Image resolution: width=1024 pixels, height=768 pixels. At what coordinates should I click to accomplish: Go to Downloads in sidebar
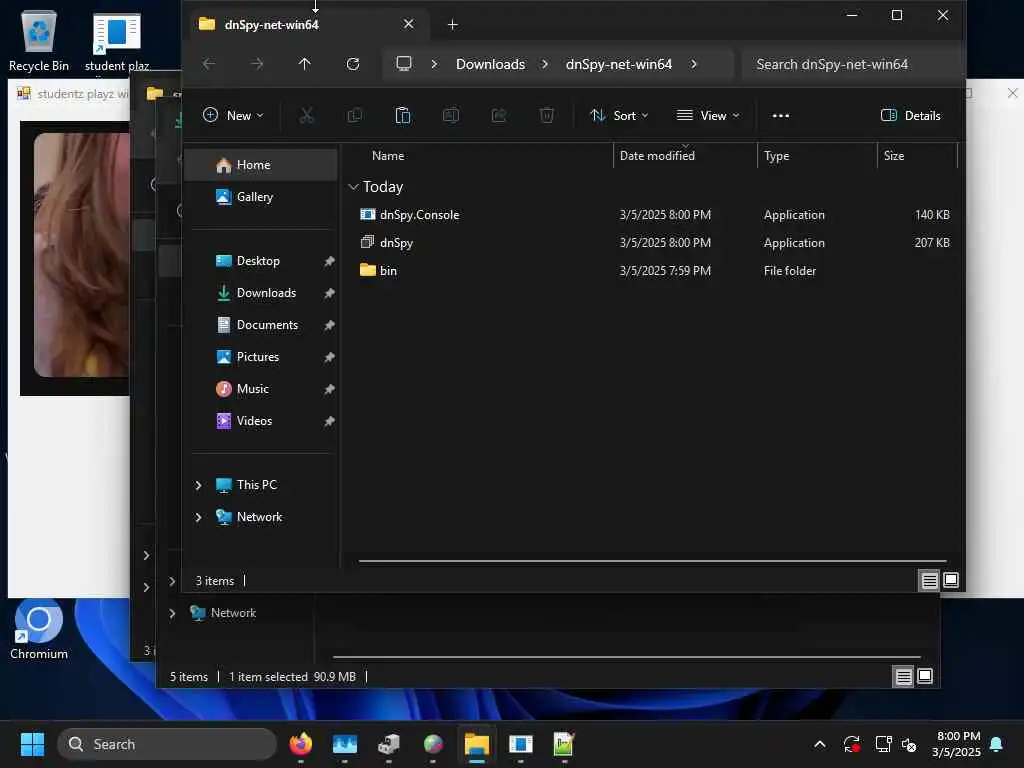(x=261, y=293)
